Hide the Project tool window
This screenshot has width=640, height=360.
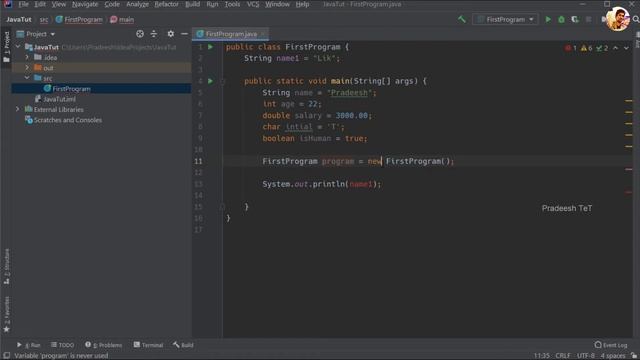tap(184, 34)
